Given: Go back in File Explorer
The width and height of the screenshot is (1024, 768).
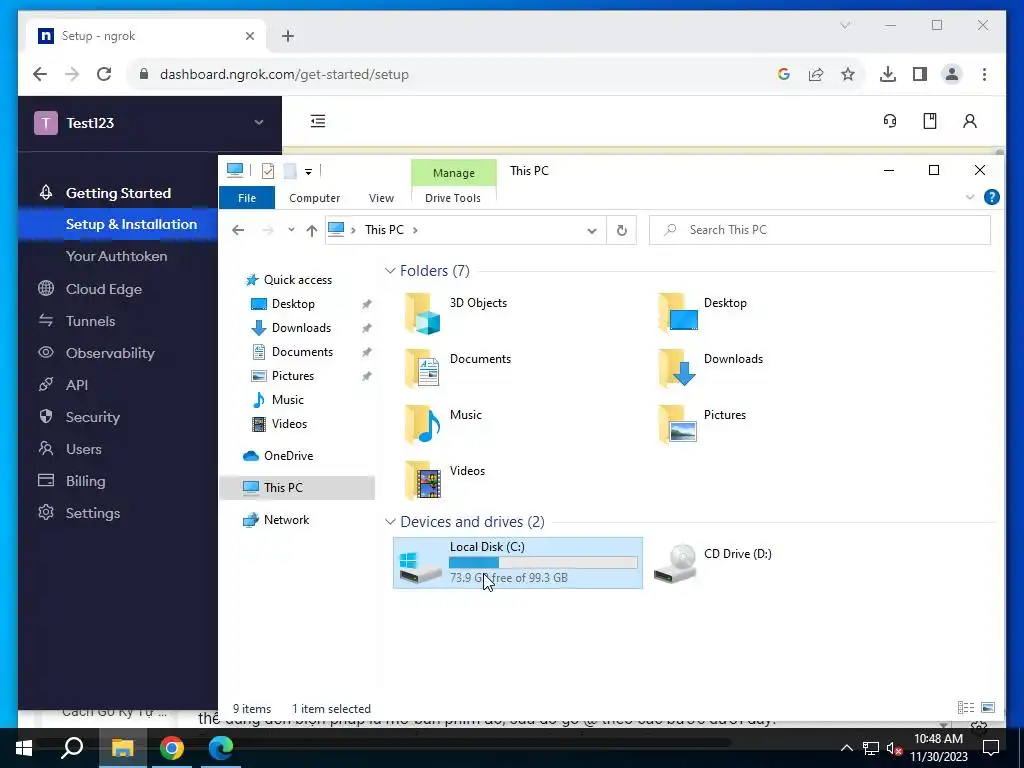Looking at the screenshot, I should [238, 230].
